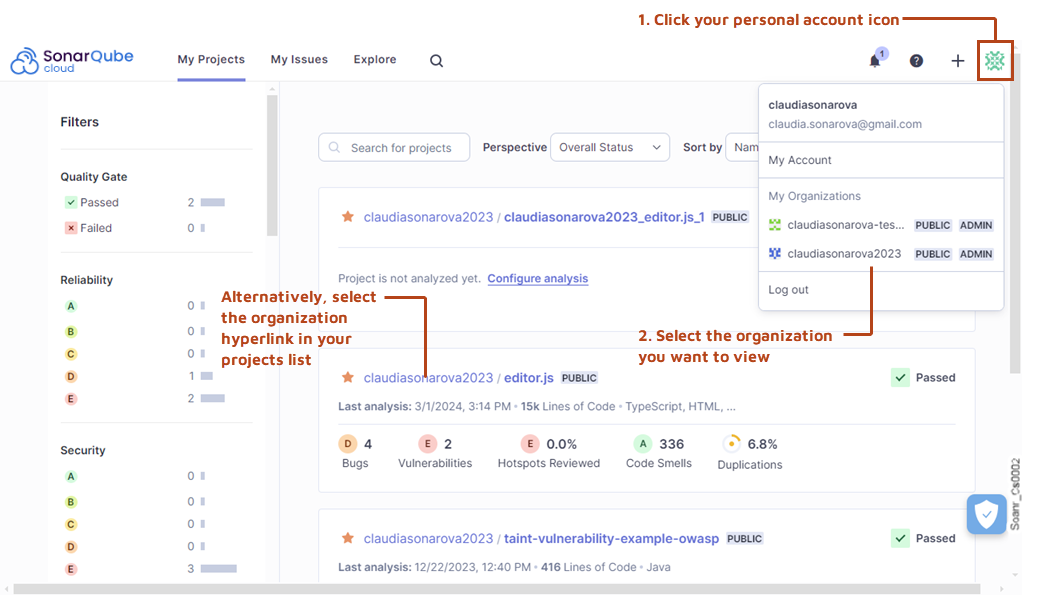This screenshot has height=595, width=1040.
Task: Filter by Quality Gate Failed
Action: click(x=145, y=228)
